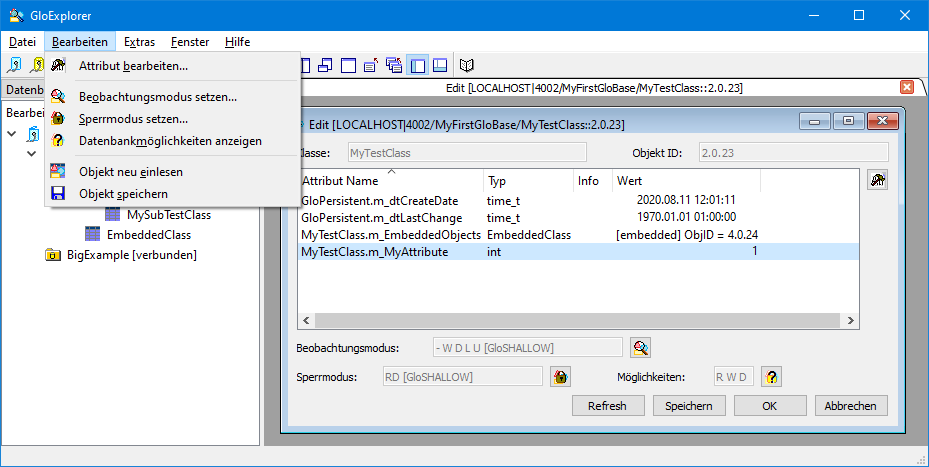The image size is (929, 467).
Task: Click the horizontal scrollbar thumb in attribute list
Action: pos(578,320)
